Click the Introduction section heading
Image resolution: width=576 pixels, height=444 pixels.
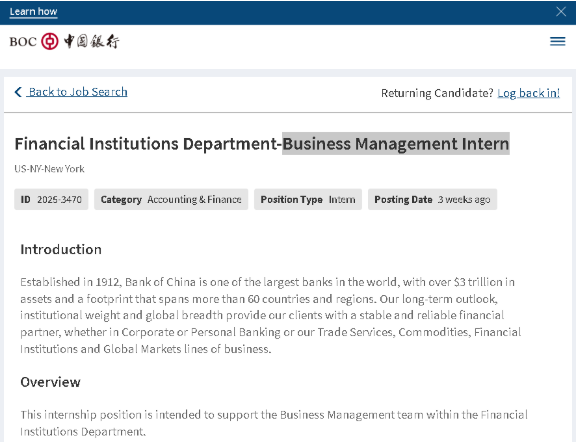point(61,249)
